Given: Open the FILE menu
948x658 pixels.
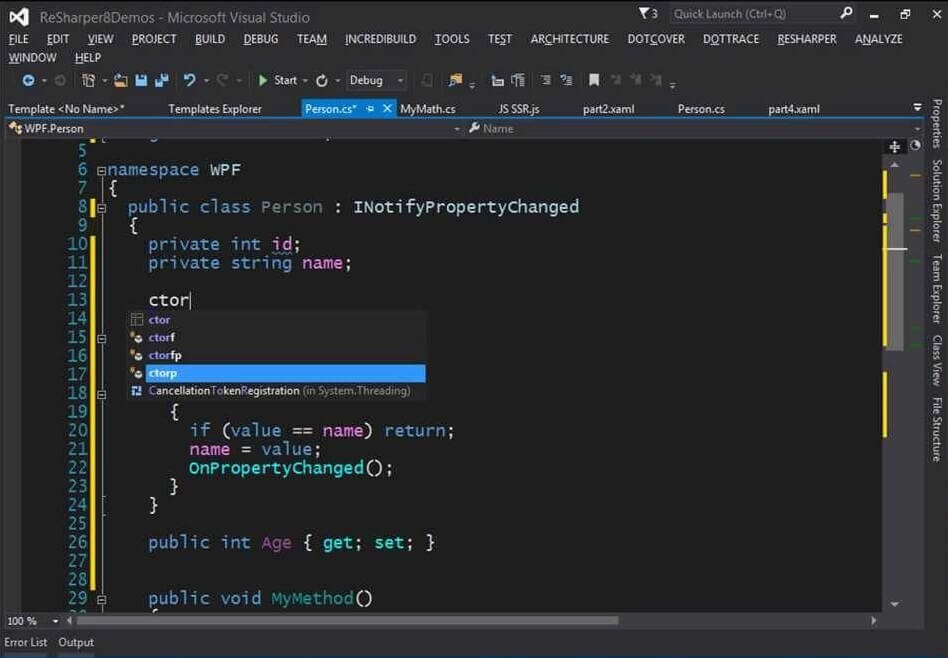Looking at the screenshot, I should (19, 39).
